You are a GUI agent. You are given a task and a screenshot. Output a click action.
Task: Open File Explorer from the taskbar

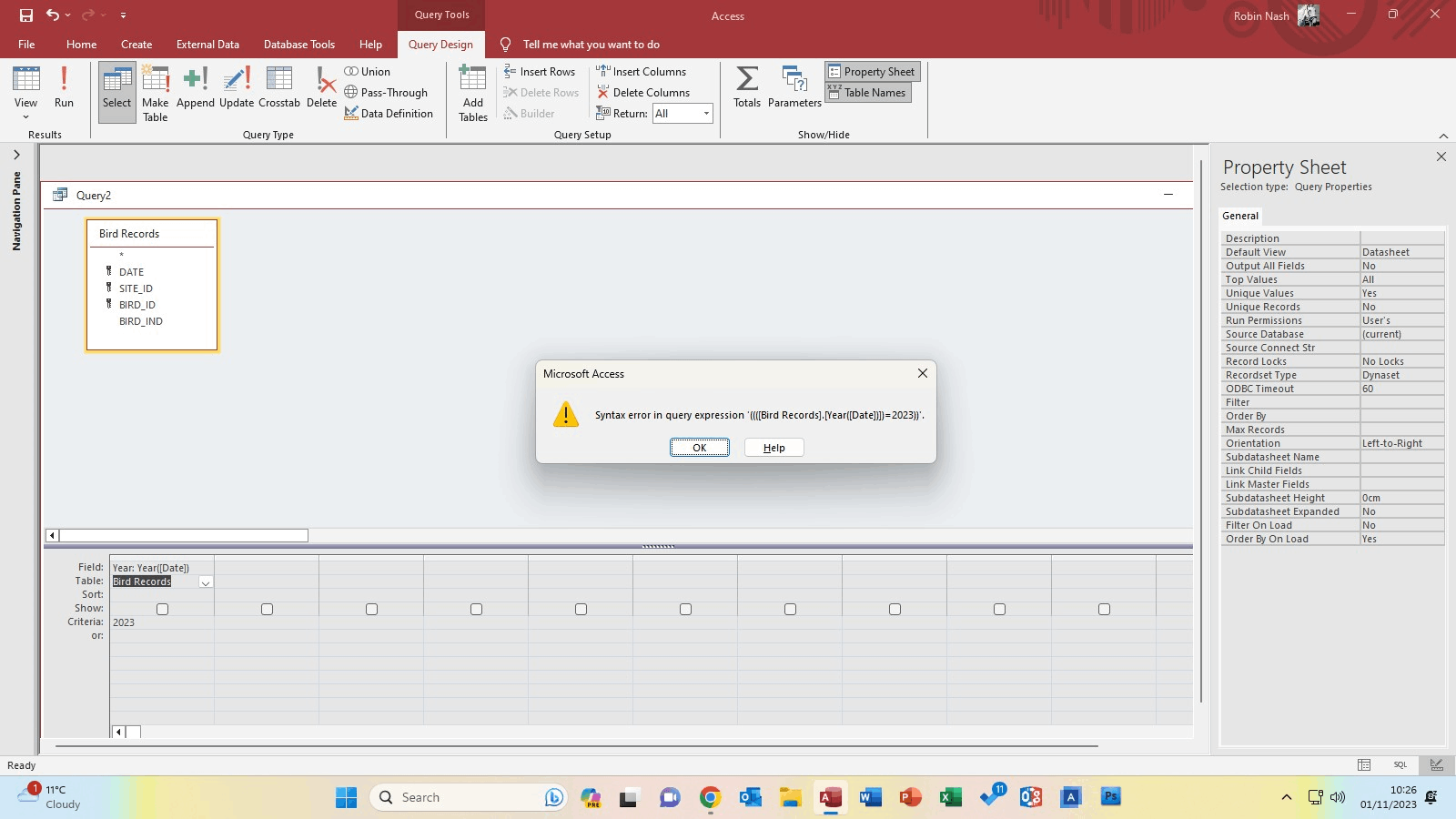(x=791, y=797)
